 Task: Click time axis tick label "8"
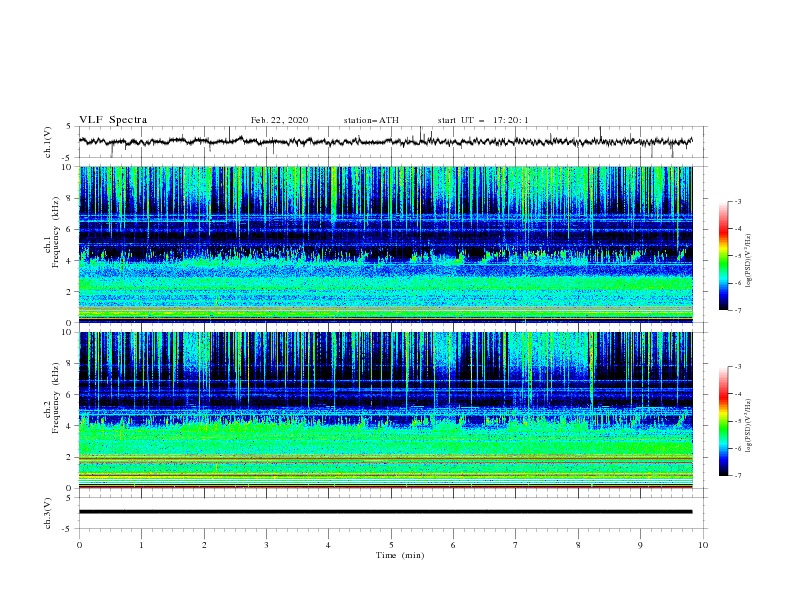click(578, 545)
